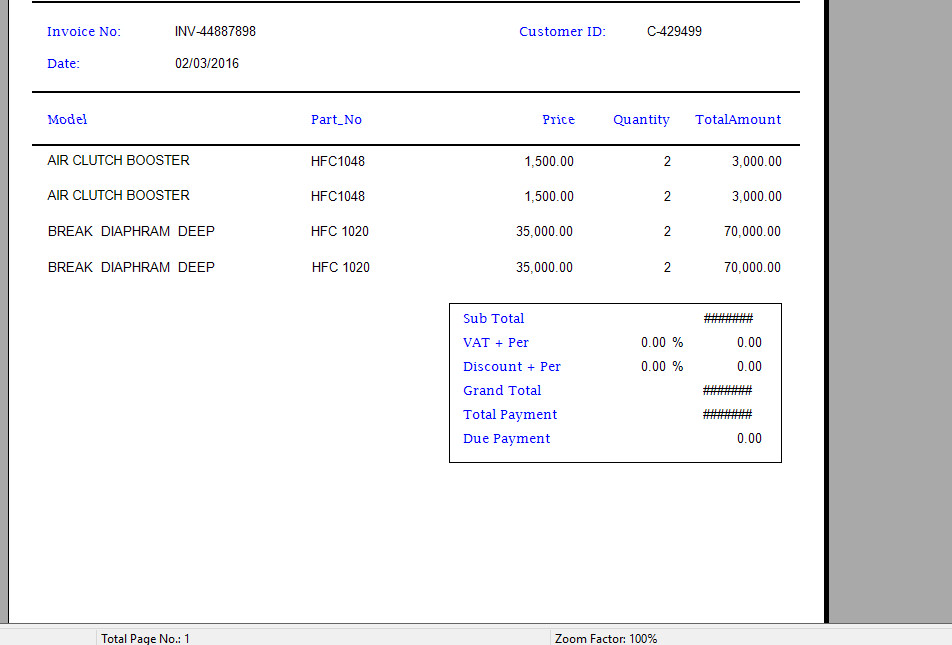Screen dimensions: 952x645
Task: Select the date 02/03/2016
Action: 206,64
